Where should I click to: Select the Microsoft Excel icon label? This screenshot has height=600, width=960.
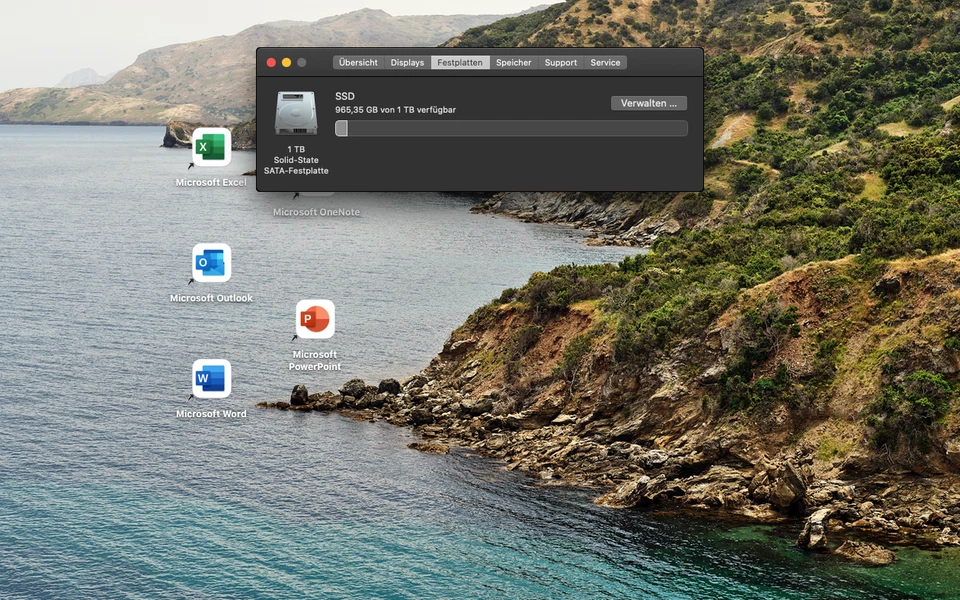(x=211, y=182)
